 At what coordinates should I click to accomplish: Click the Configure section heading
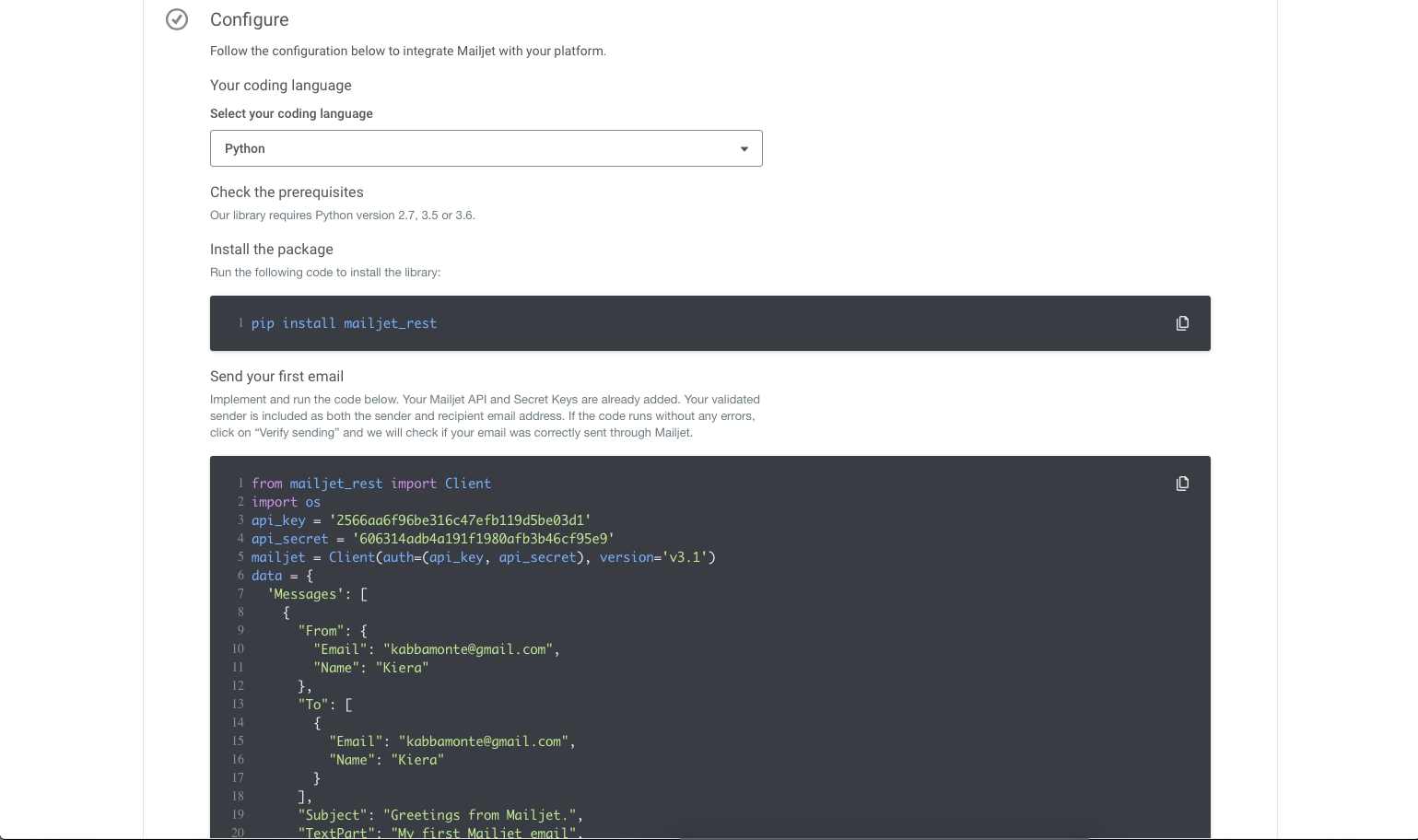[250, 19]
